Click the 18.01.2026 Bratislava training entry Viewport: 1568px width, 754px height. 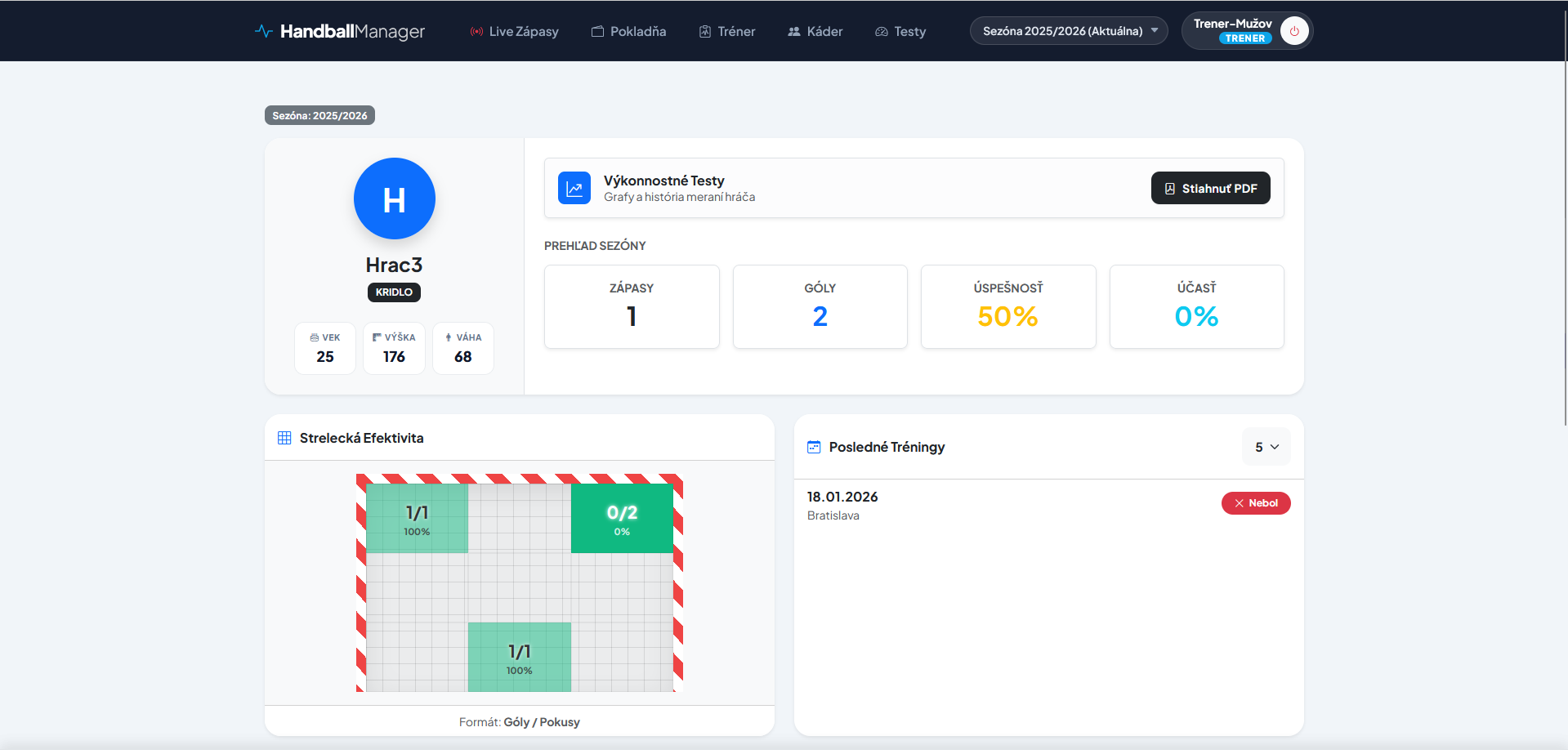[842, 505]
